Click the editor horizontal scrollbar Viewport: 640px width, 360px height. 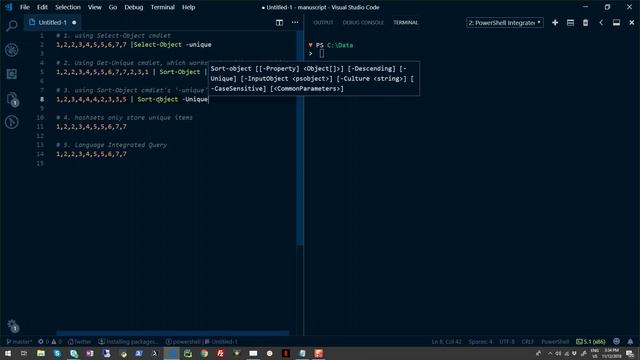coord(172,333)
